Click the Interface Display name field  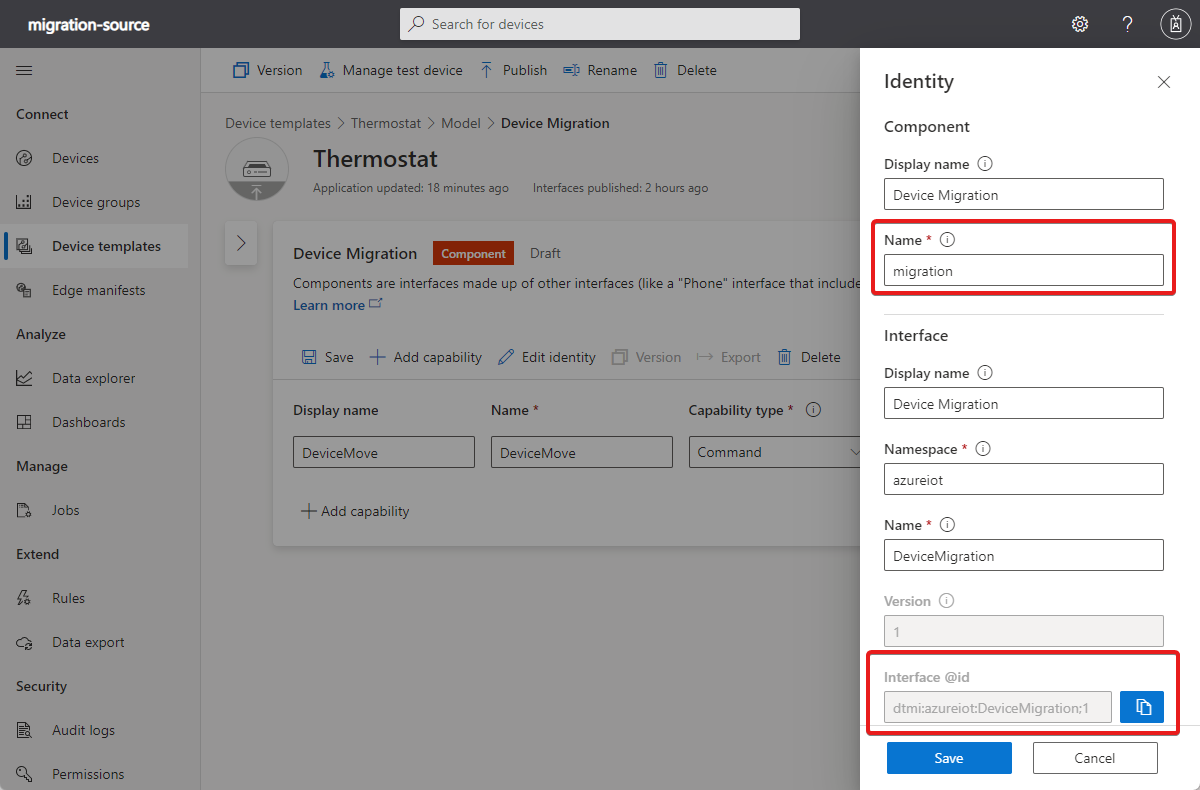1024,403
